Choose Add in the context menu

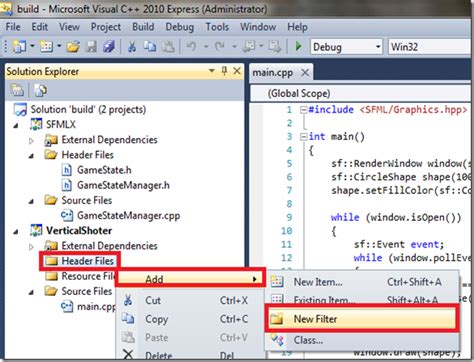click(191, 278)
